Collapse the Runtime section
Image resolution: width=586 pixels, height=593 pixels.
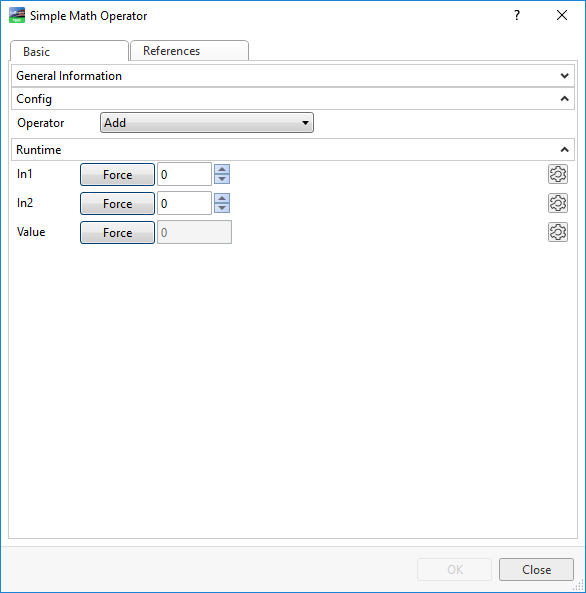click(x=293, y=150)
